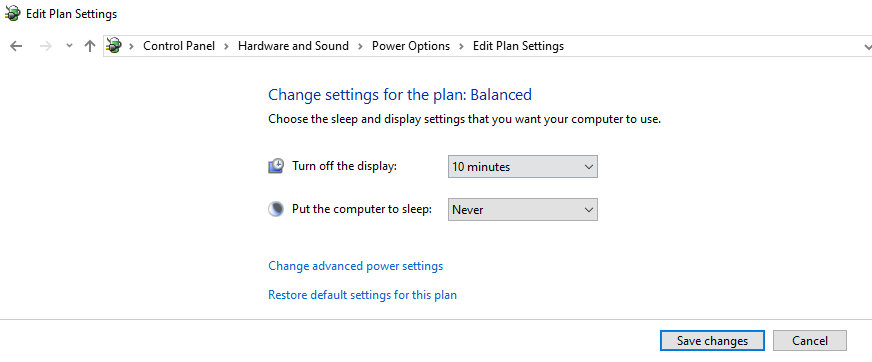Go up one level with up arrow

pyautogui.click(x=90, y=46)
